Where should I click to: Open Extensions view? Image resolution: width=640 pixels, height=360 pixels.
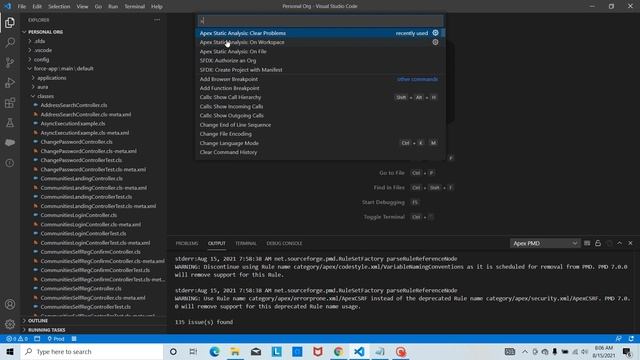pyautogui.click(x=10, y=102)
